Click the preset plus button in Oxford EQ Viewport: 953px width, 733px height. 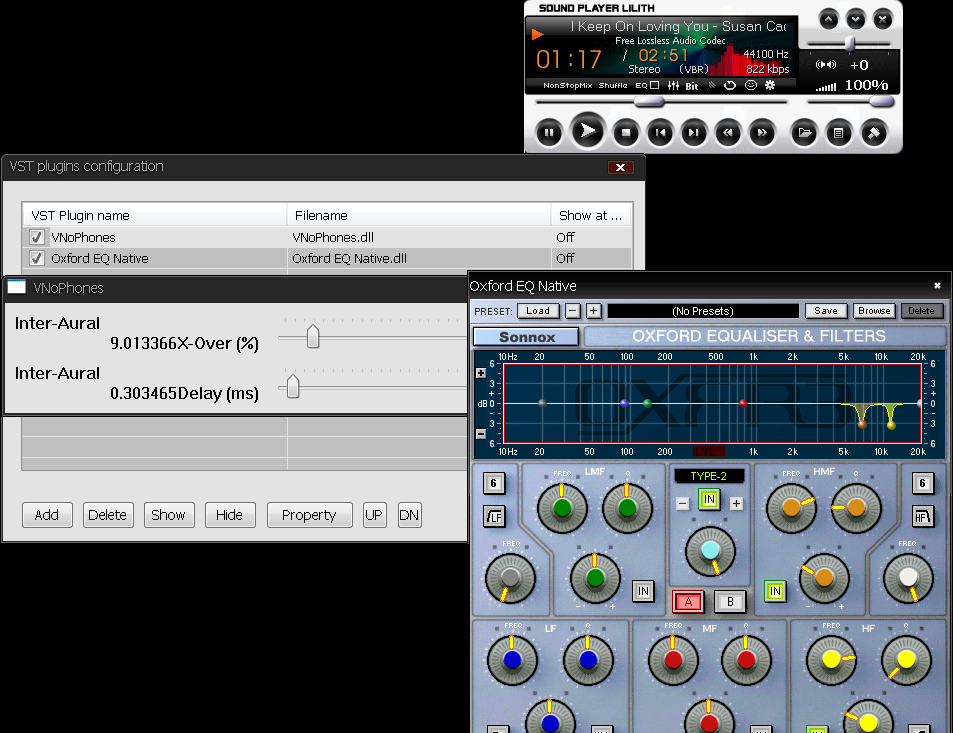(594, 311)
